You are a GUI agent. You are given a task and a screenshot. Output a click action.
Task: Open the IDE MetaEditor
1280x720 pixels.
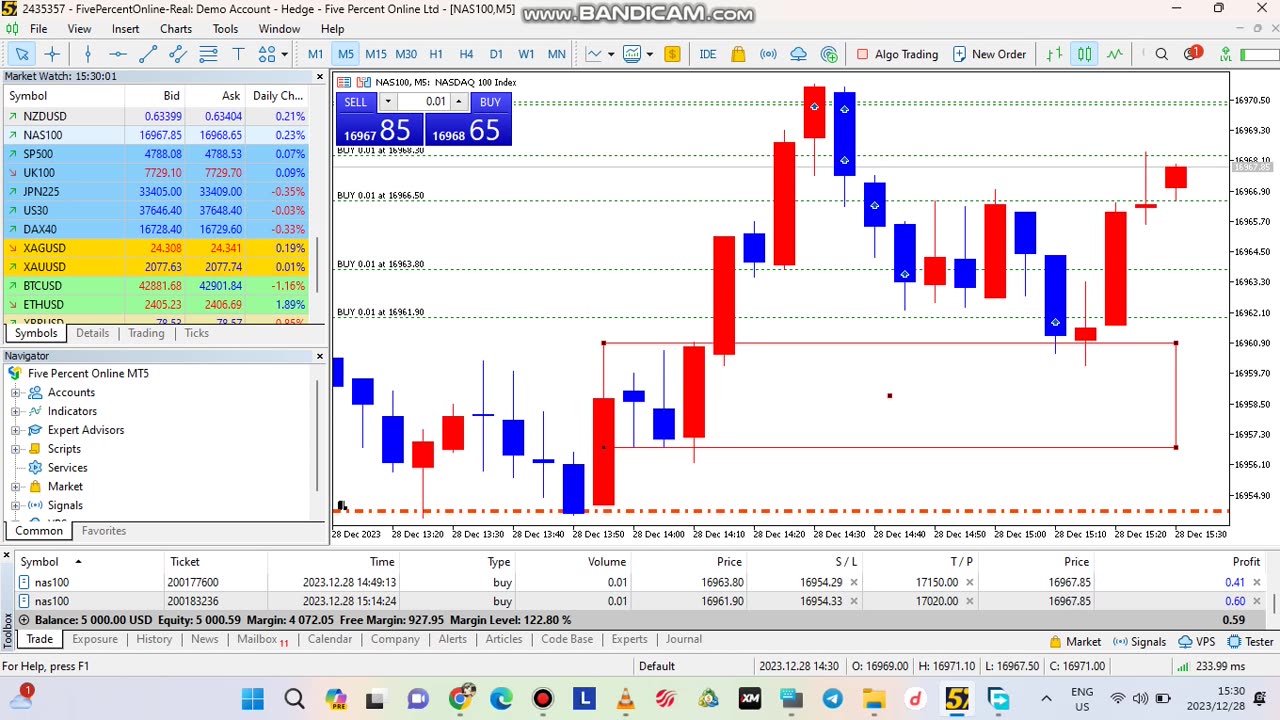coord(708,54)
